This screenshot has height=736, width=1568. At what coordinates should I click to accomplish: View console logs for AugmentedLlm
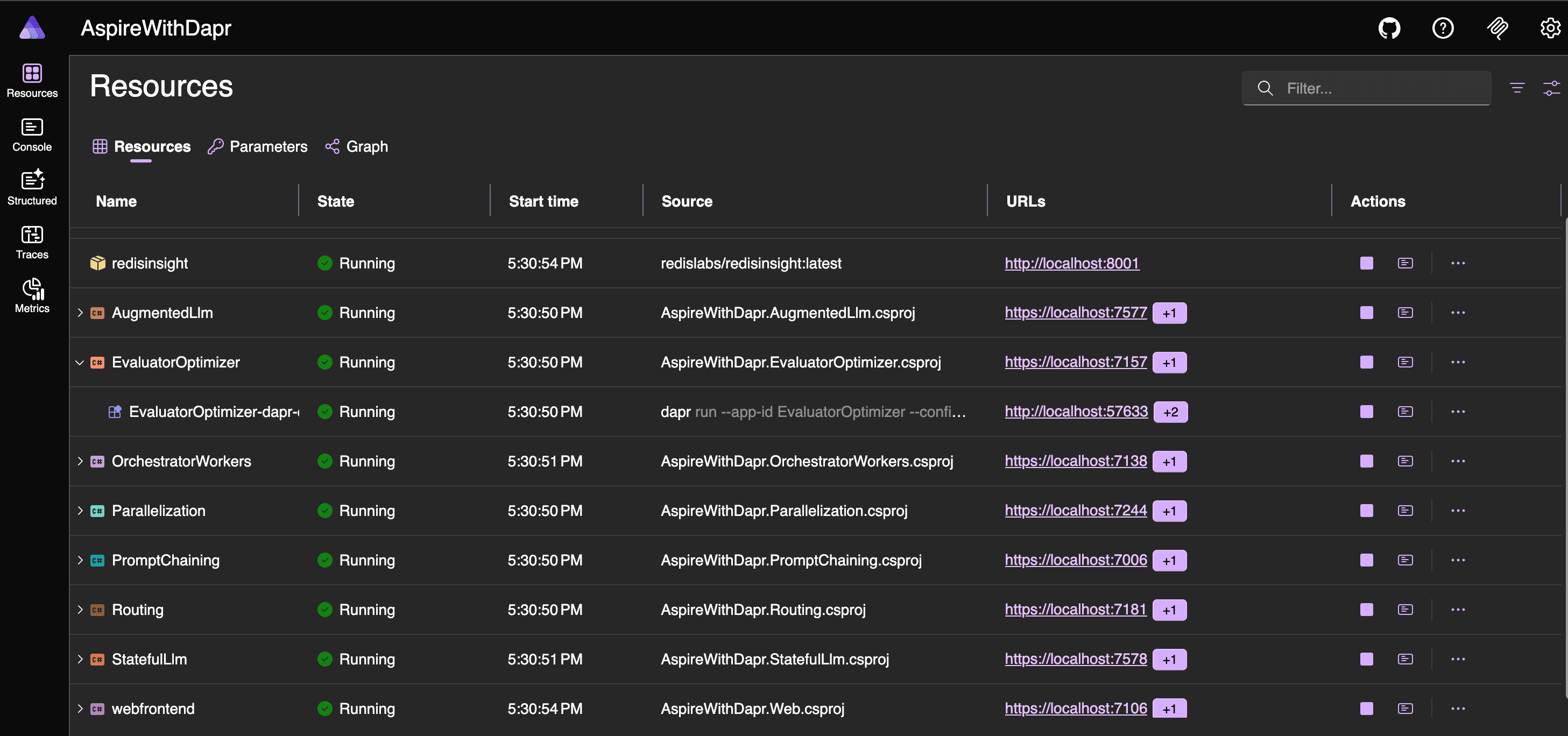1405,313
